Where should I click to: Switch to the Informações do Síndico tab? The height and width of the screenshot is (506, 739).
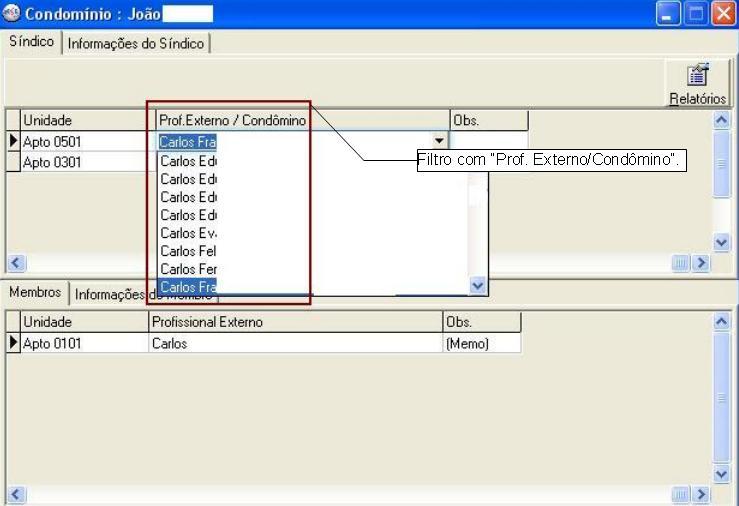click(136, 44)
